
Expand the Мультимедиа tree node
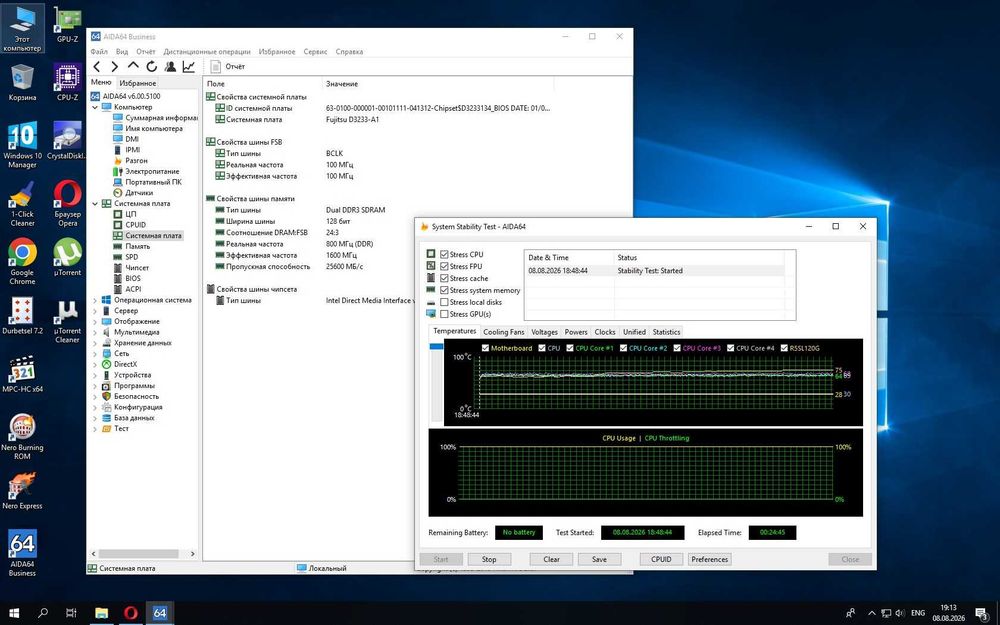point(95,332)
